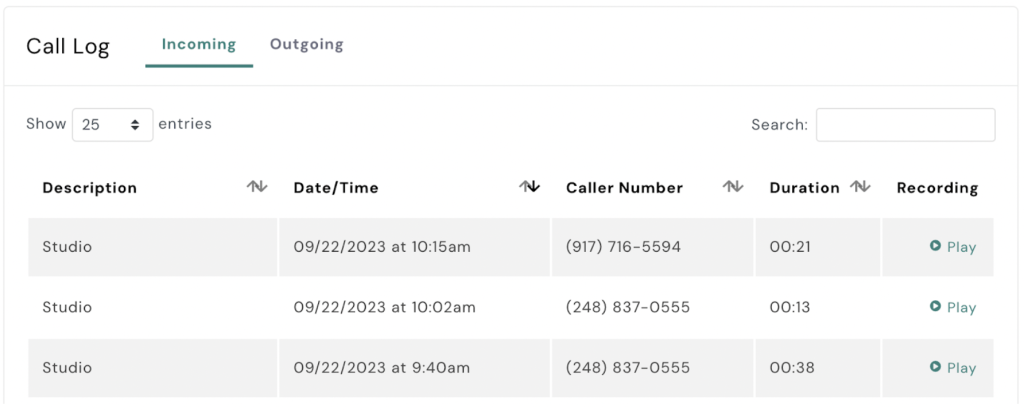Click the Studio description in first row
The width and height of the screenshot is (1024, 413).
67,247
